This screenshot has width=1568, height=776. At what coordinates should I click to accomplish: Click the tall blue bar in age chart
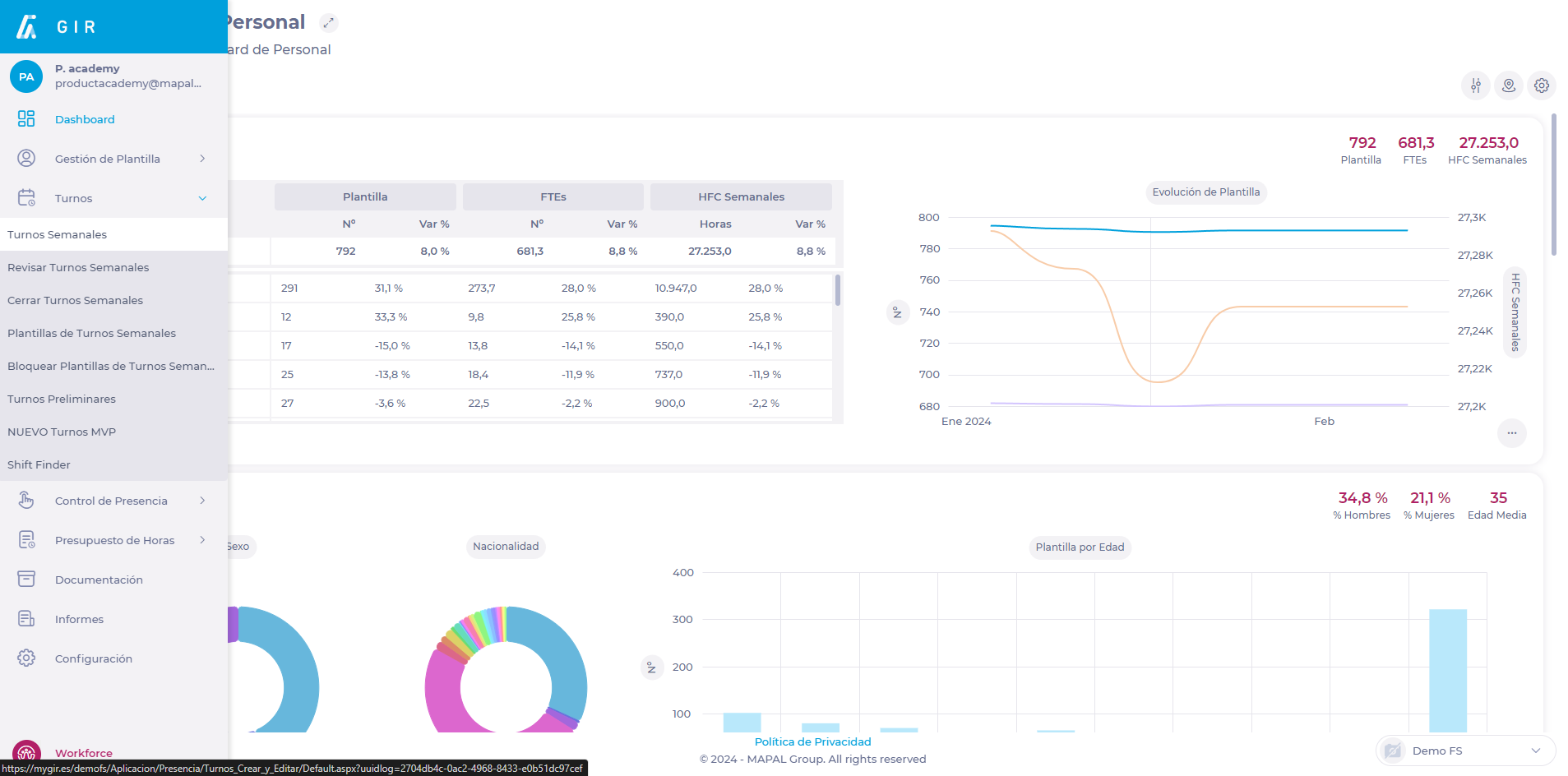click(x=1447, y=670)
